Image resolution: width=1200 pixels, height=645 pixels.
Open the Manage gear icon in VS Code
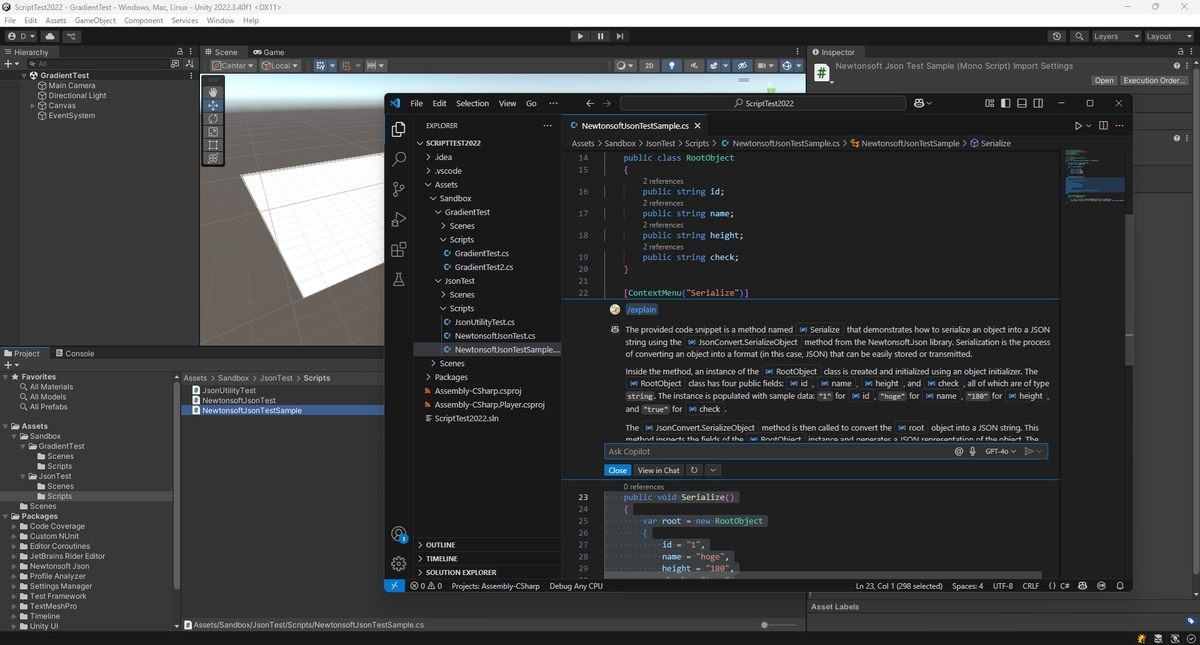399,563
